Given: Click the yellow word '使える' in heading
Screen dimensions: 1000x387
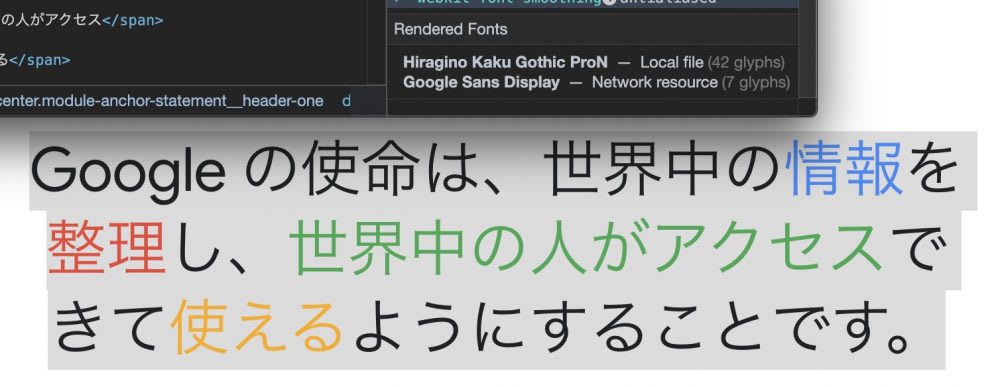Looking at the screenshot, I should tap(258, 327).
